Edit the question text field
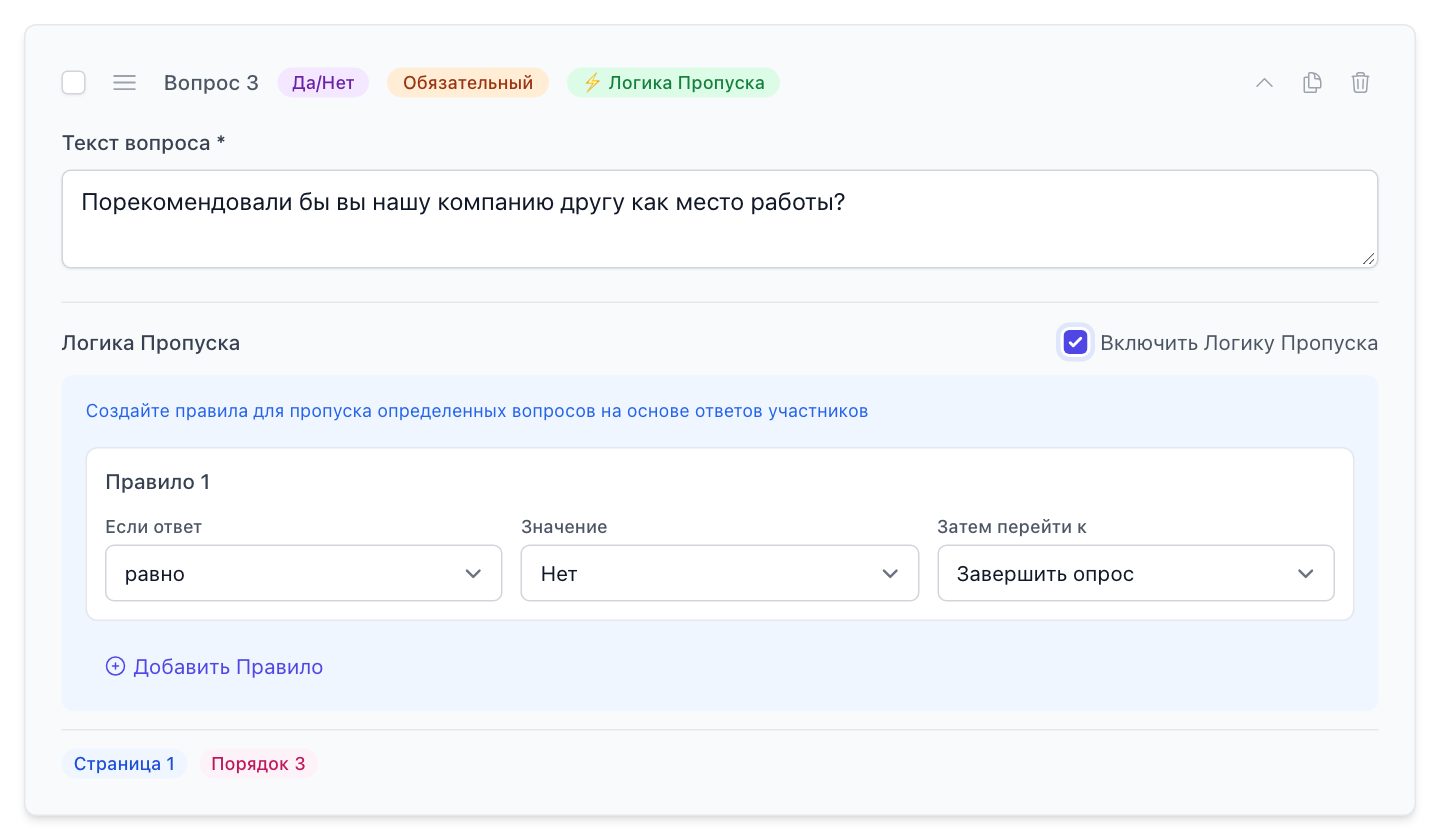 coord(720,219)
